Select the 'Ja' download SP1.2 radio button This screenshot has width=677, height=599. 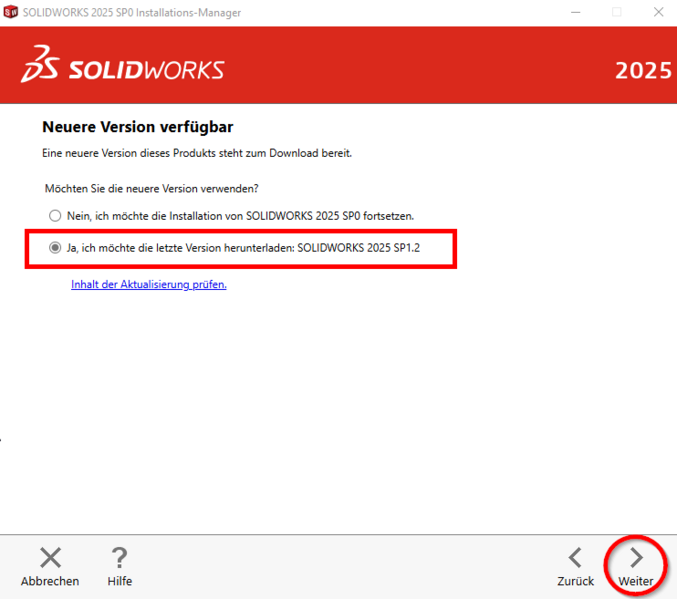coord(55,248)
